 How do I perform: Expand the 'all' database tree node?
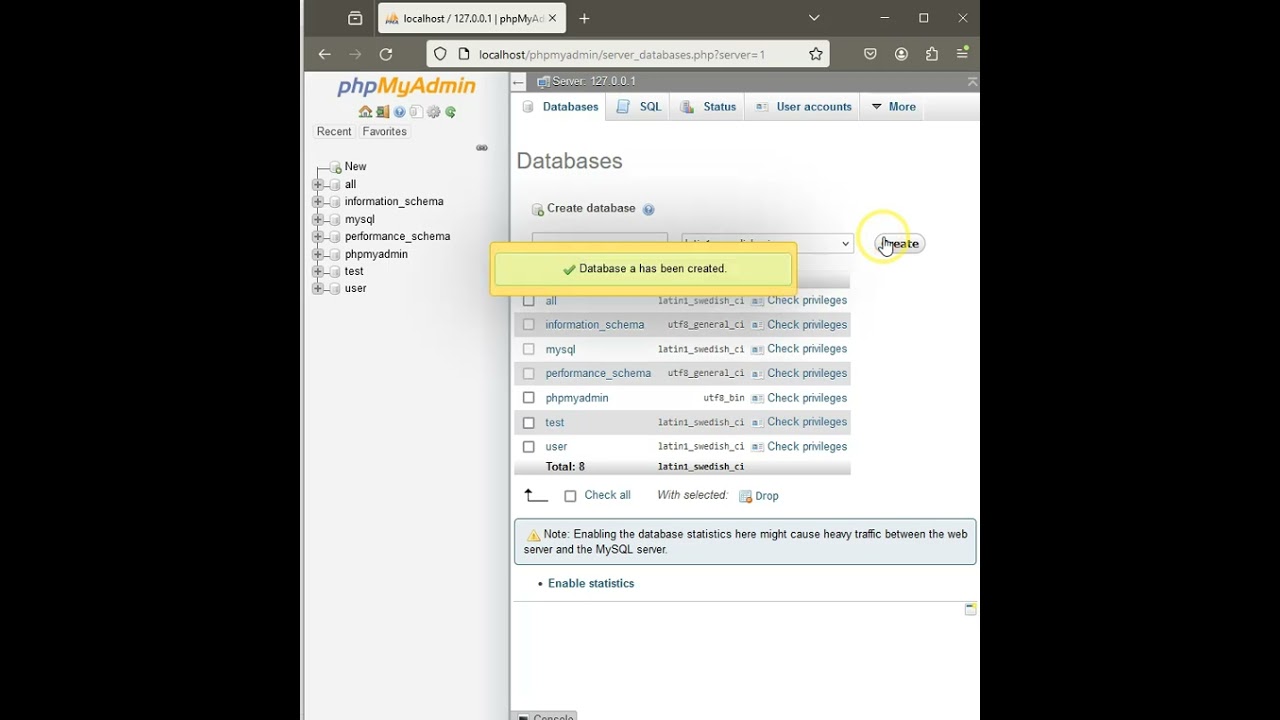click(318, 184)
